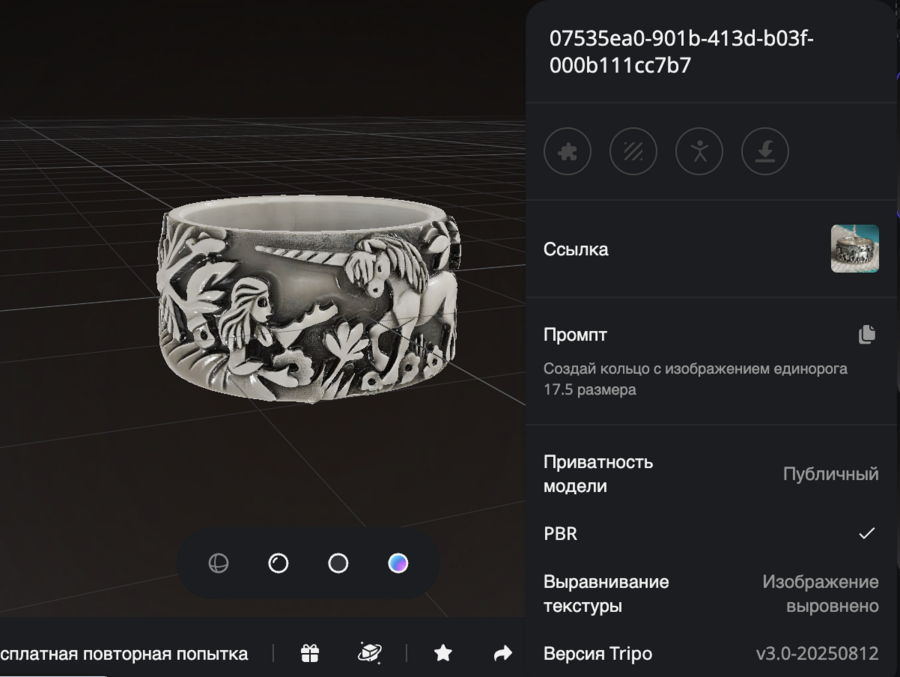Toggle the PBR checkmark
Viewport: 900px width, 677px height.
click(x=867, y=533)
